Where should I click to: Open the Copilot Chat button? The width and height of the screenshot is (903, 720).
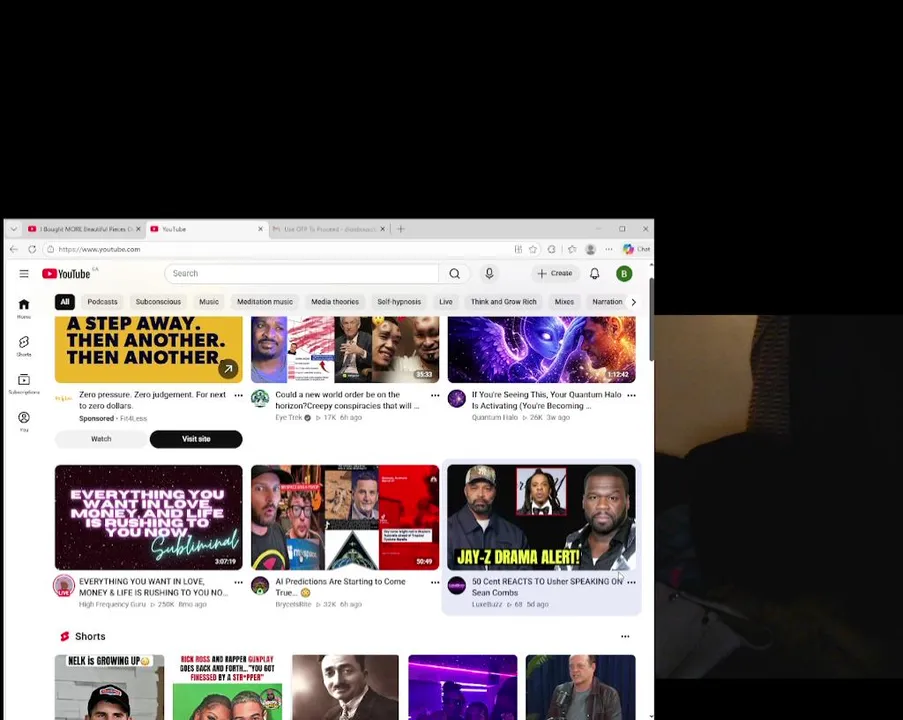point(636,249)
